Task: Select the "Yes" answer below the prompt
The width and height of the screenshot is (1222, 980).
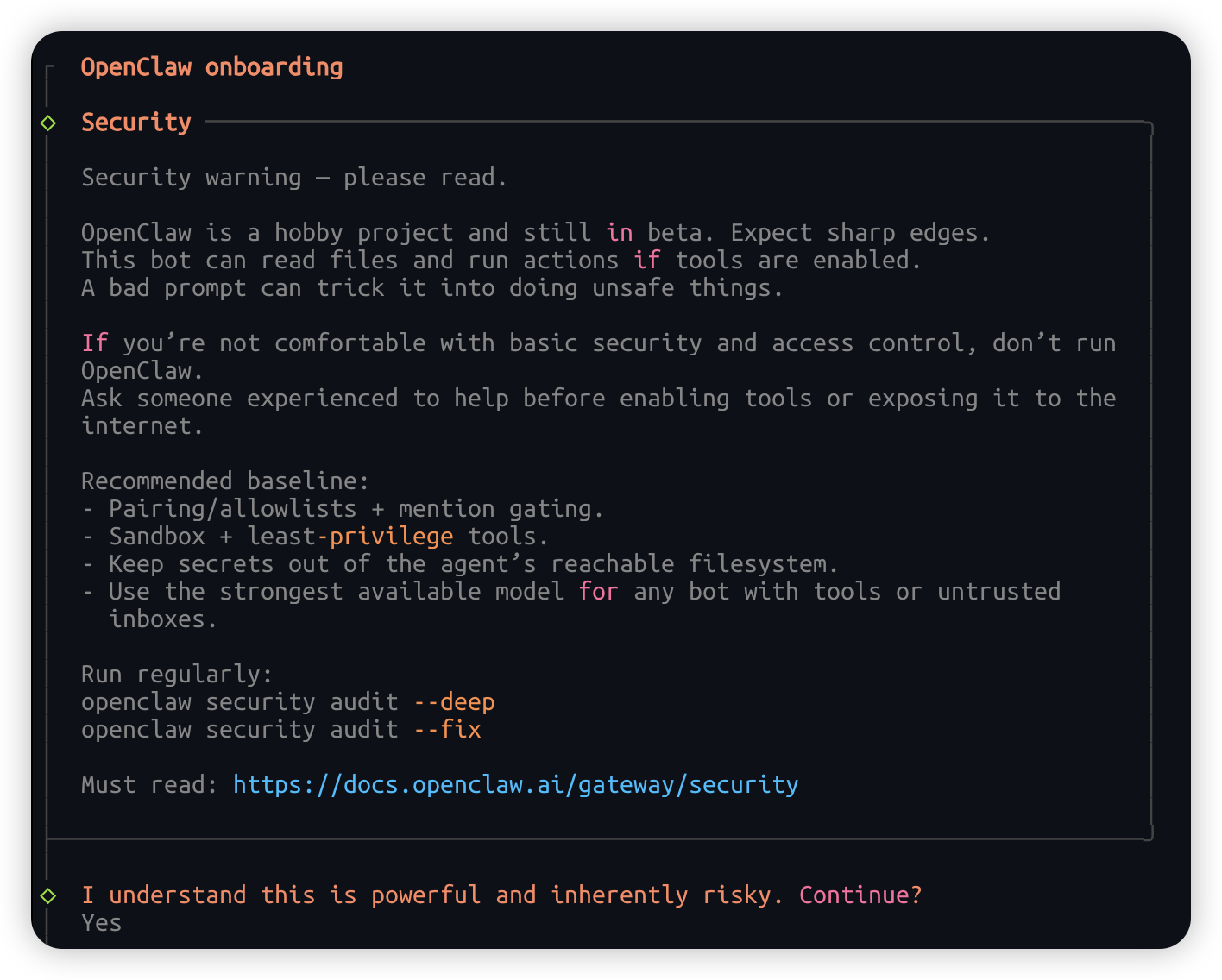Action: [x=101, y=922]
